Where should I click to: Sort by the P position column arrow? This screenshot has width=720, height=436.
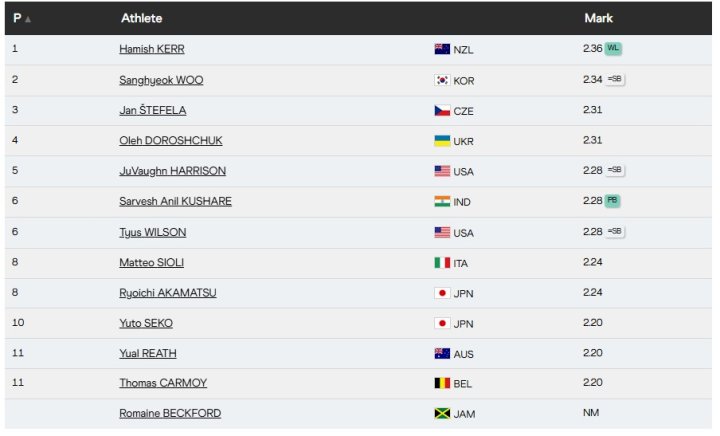pyautogui.click(x=27, y=19)
